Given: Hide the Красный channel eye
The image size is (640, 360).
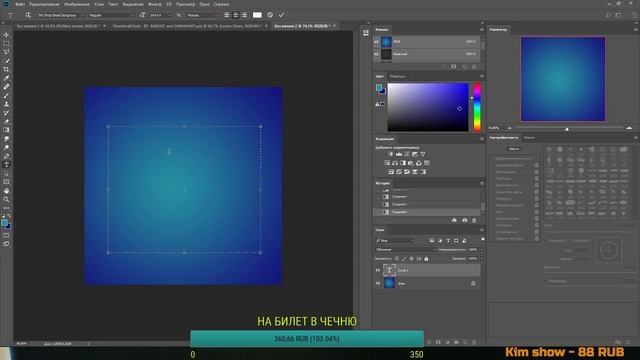Looking at the screenshot, I should [377, 54].
